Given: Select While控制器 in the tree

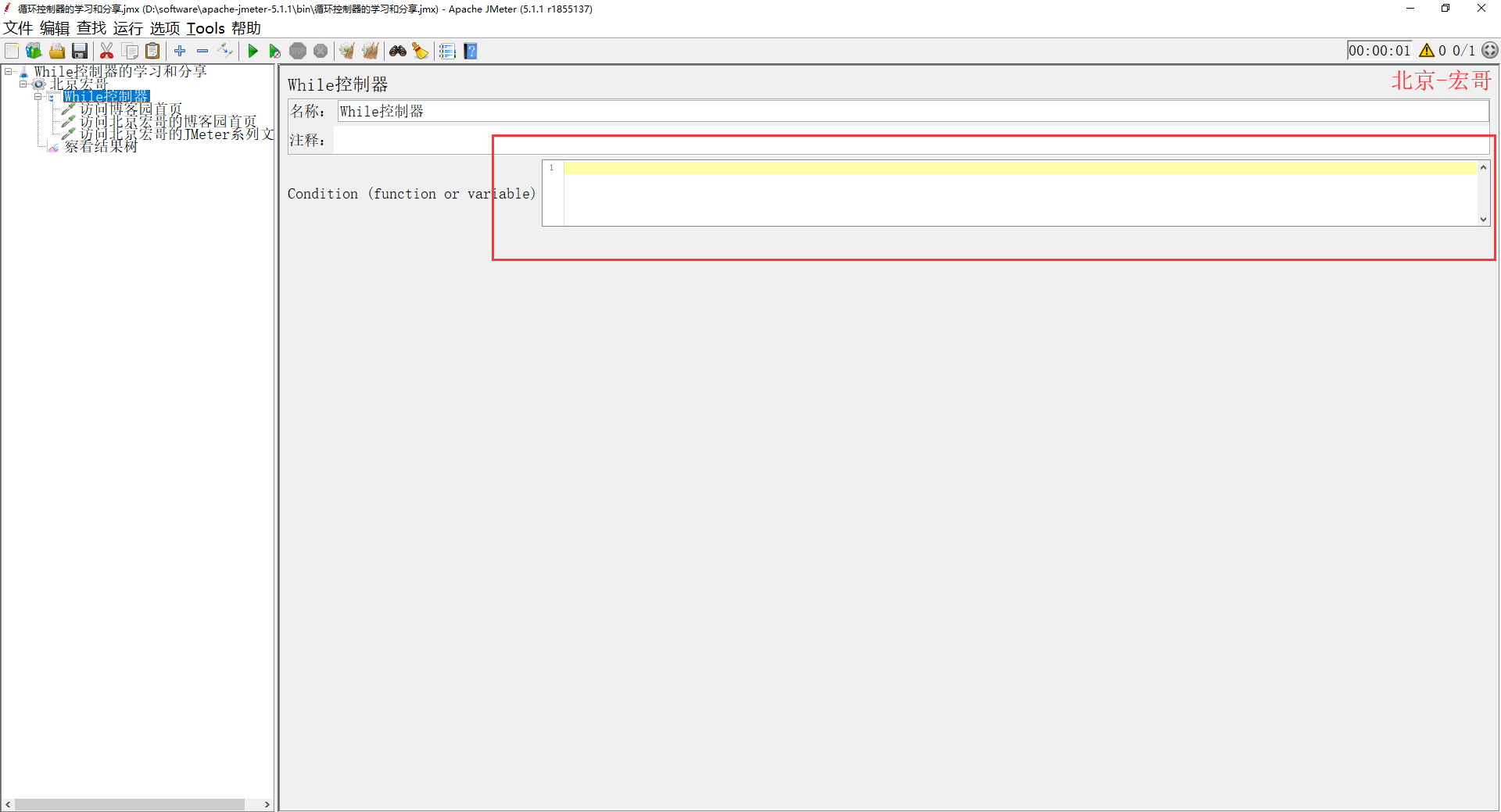Looking at the screenshot, I should coord(106,96).
